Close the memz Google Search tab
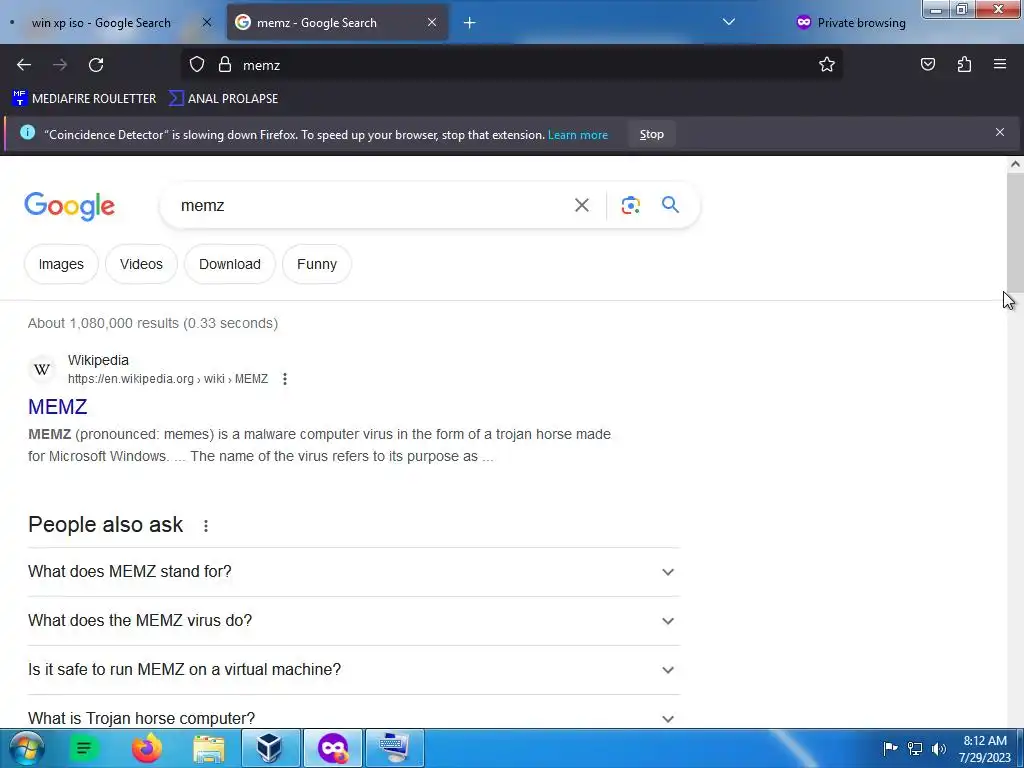 point(432,22)
